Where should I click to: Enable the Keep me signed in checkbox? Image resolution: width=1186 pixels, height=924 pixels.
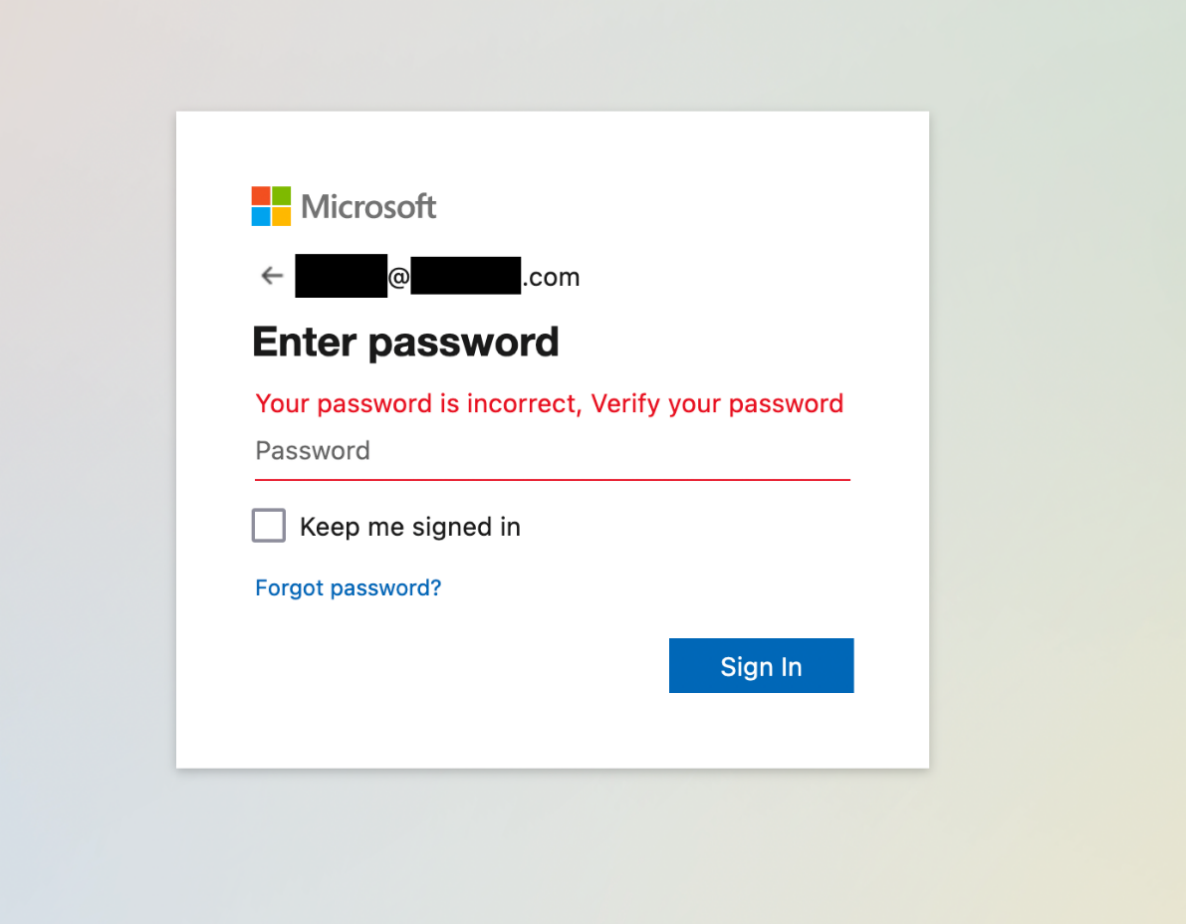point(269,526)
